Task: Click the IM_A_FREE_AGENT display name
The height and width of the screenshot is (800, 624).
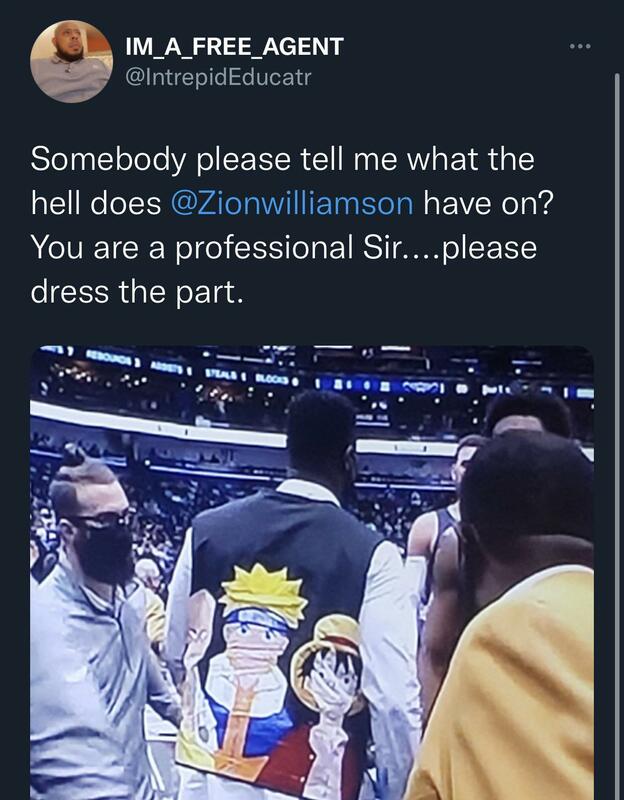Action: 235,46
